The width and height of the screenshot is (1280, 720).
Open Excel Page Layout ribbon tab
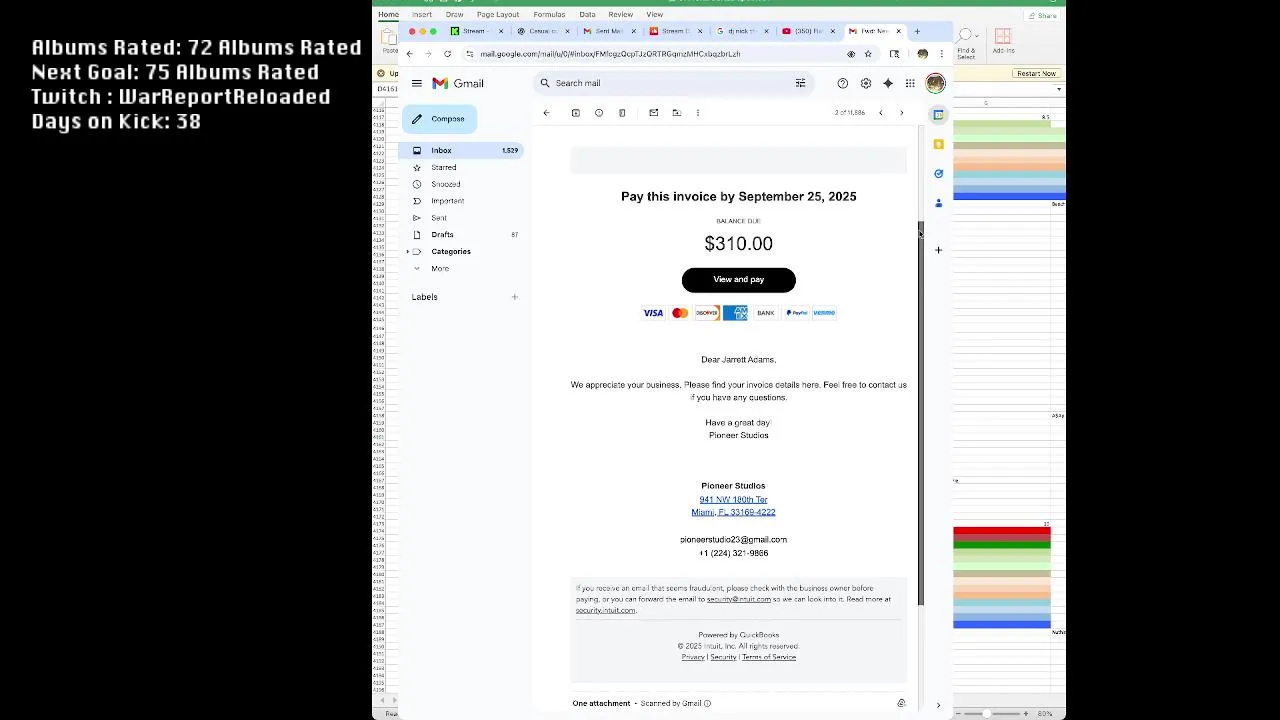point(498,15)
